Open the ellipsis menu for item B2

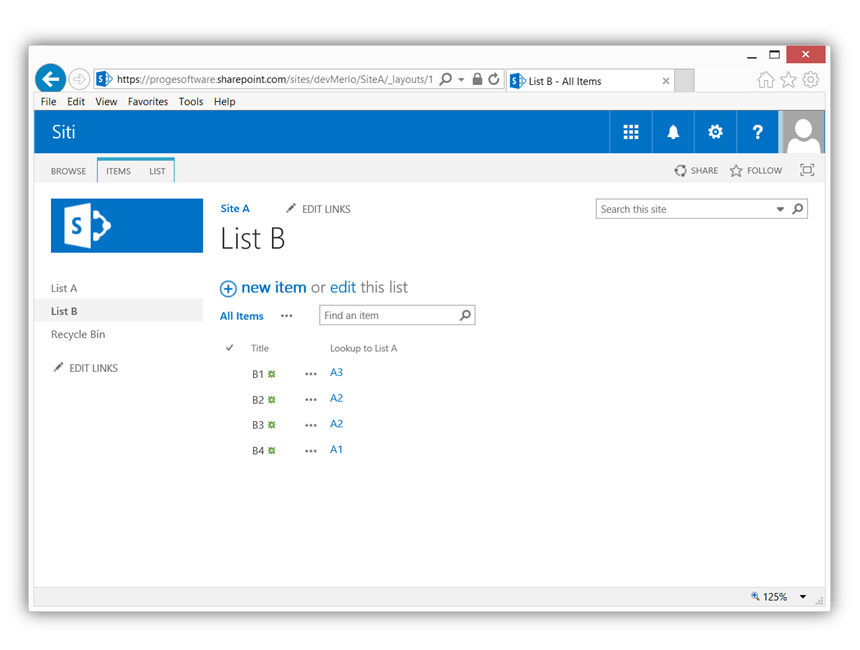[311, 398]
